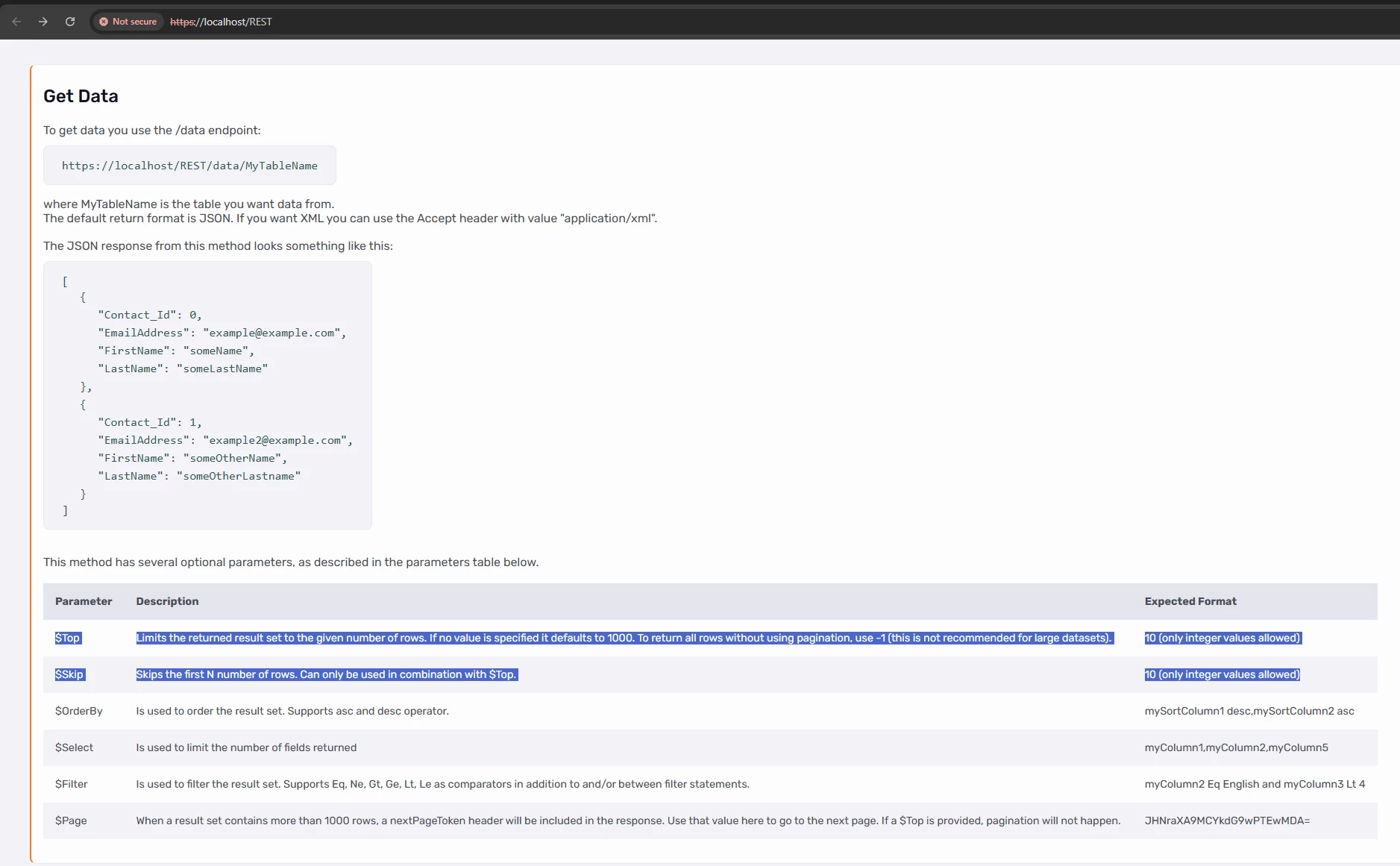Focus the address bar showing localhost/REST
The height and width of the screenshot is (866, 1400).
tap(221, 22)
